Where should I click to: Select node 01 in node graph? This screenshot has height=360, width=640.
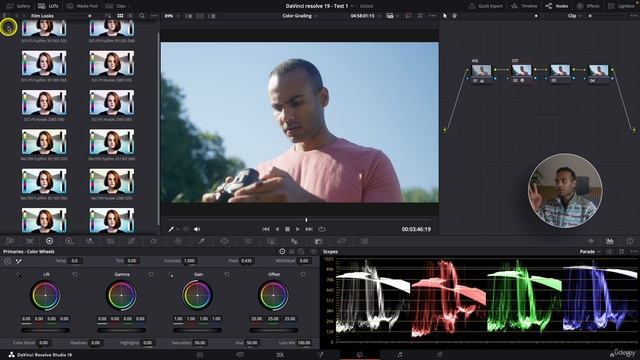point(481,73)
